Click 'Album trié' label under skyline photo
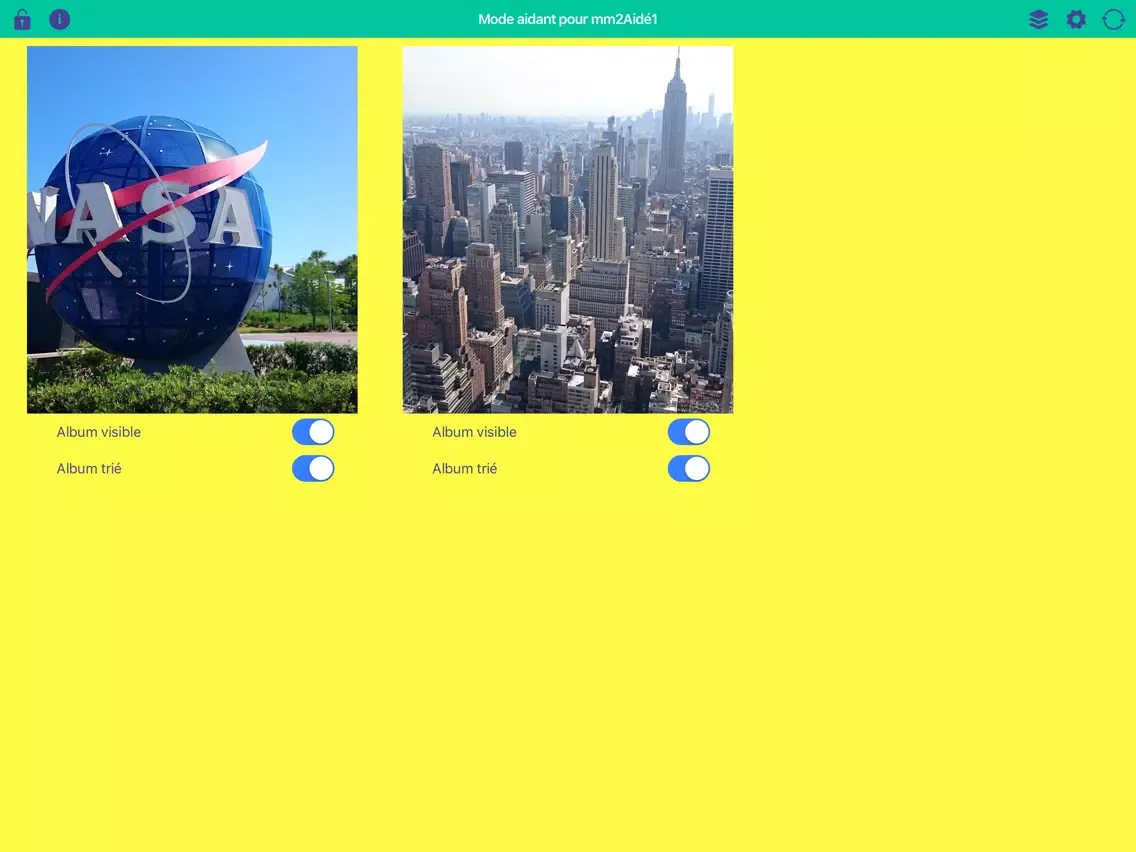The image size is (1136, 852). (464, 469)
